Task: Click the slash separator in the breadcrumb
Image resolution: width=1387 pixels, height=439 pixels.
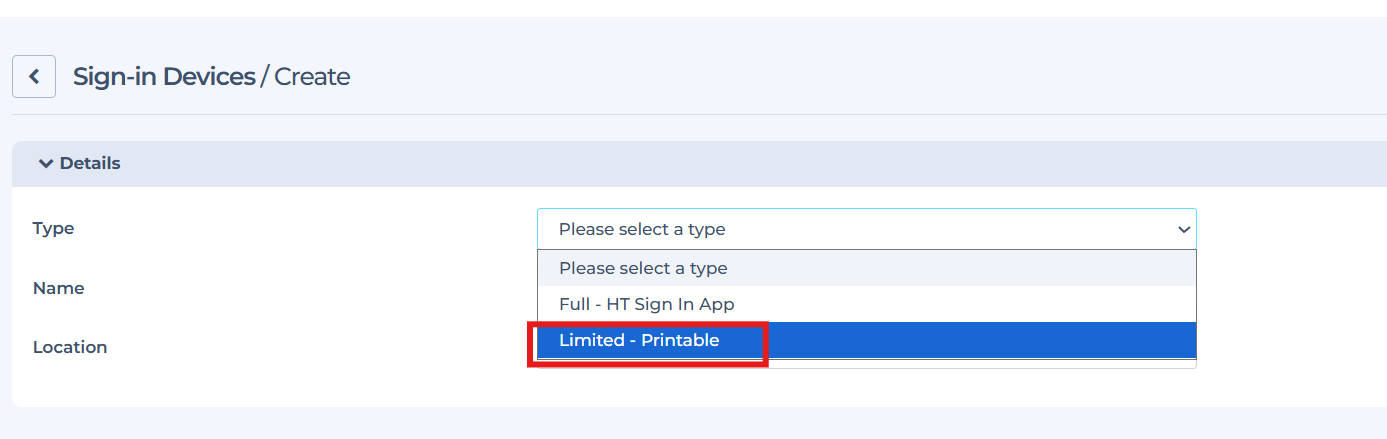Action: tap(265, 76)
